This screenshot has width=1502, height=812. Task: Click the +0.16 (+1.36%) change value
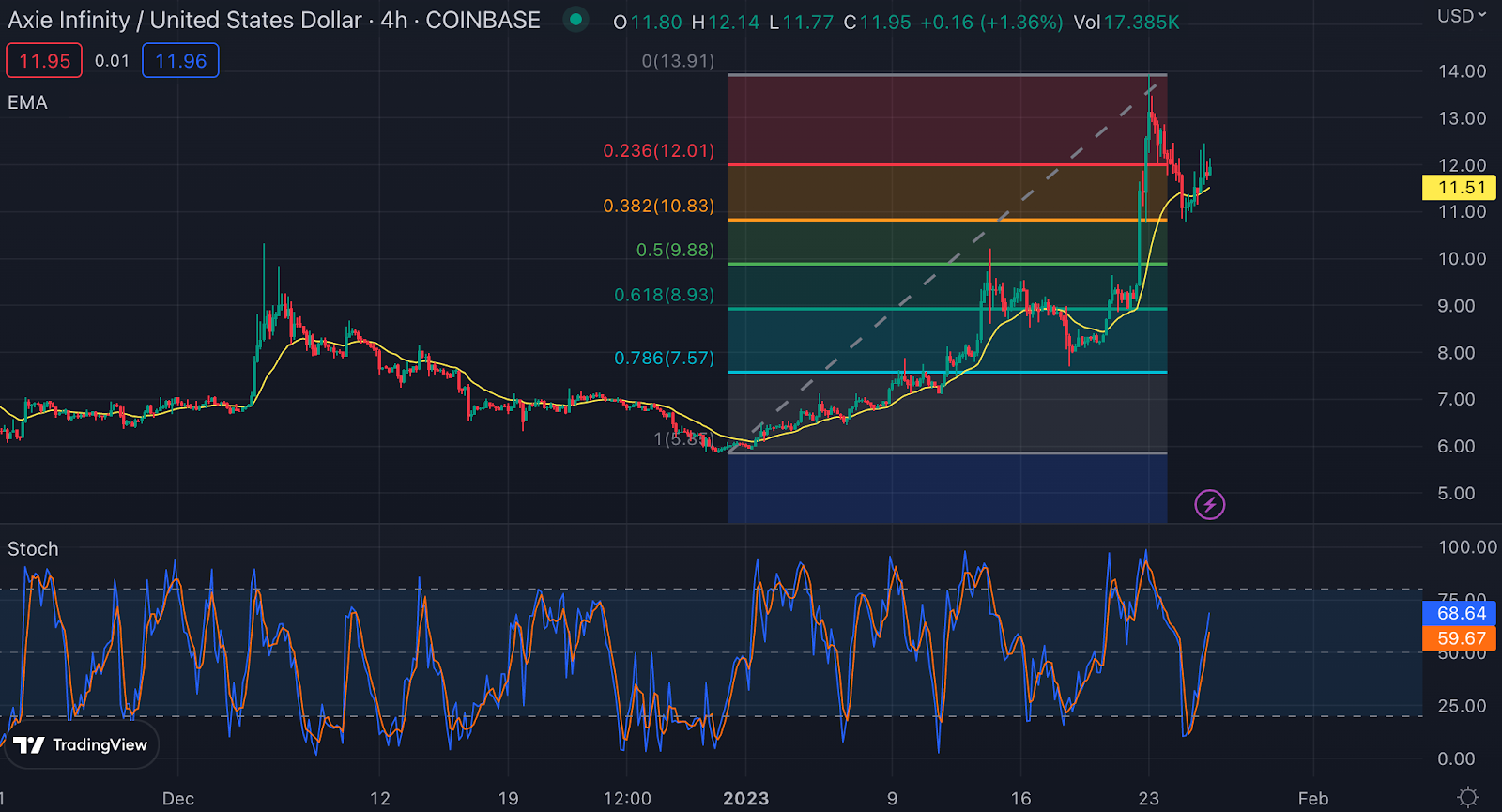coord(991,22)
